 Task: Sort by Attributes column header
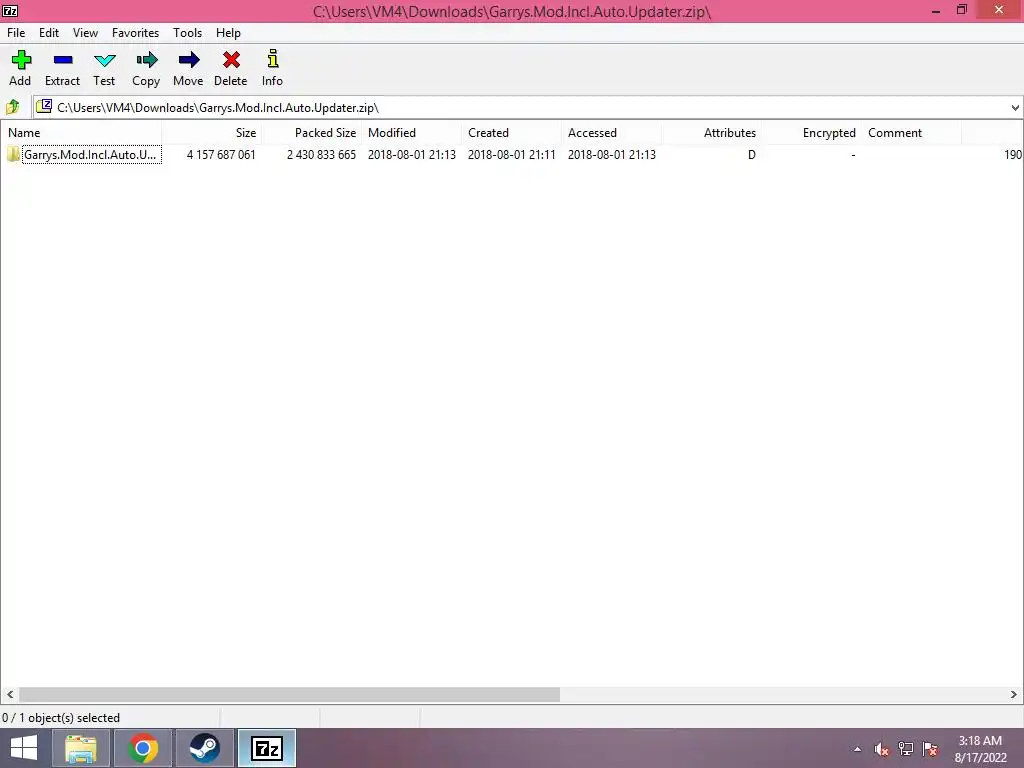711,133
